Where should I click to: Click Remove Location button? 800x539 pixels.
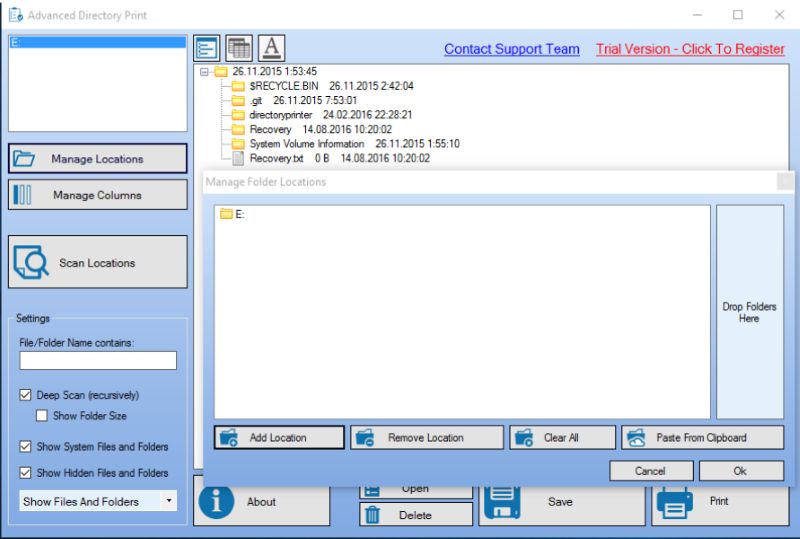pos(427,437)
